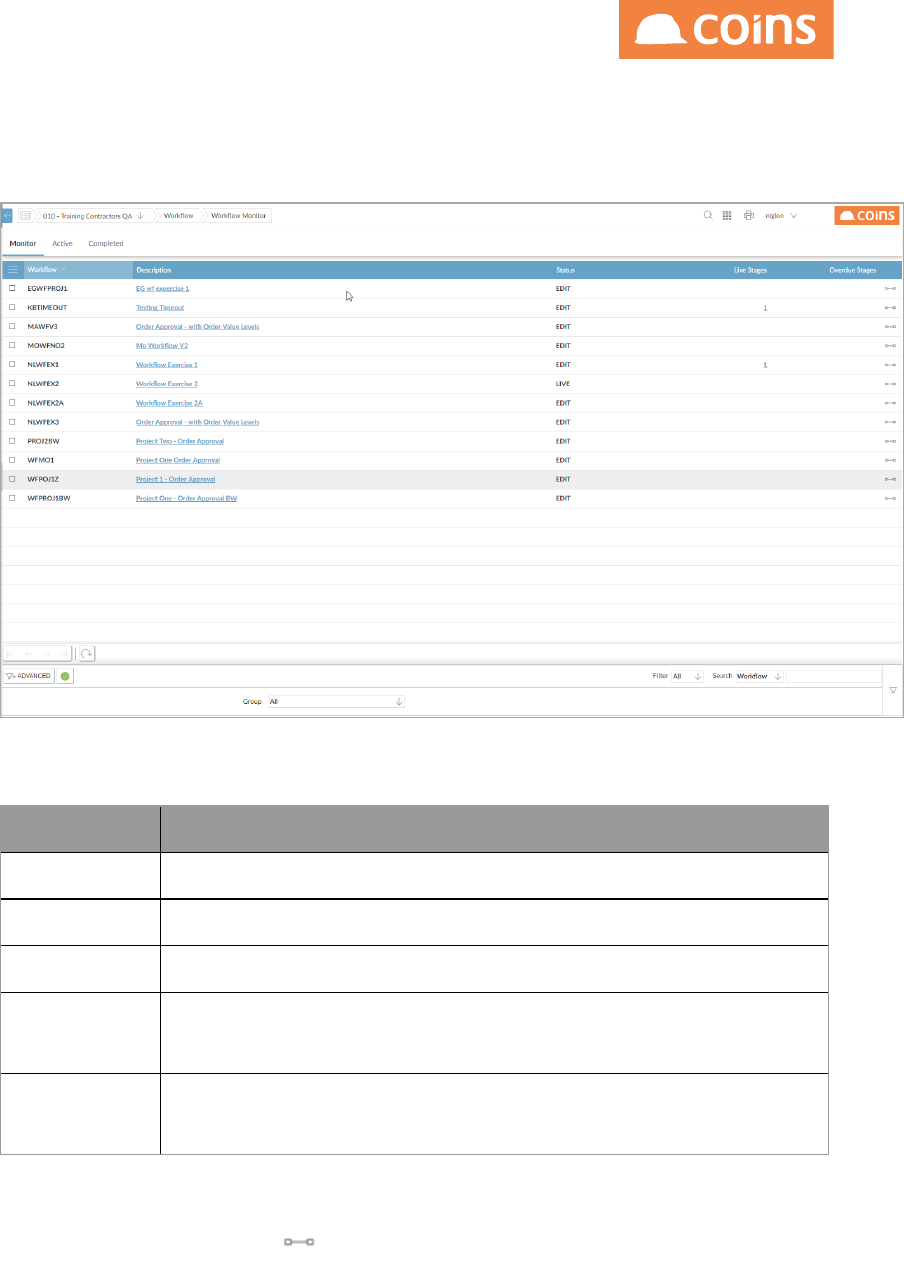This screenshot has height=1262, width=904.
Task: Click the search magnifier icon in header
Action: point(708,215)
